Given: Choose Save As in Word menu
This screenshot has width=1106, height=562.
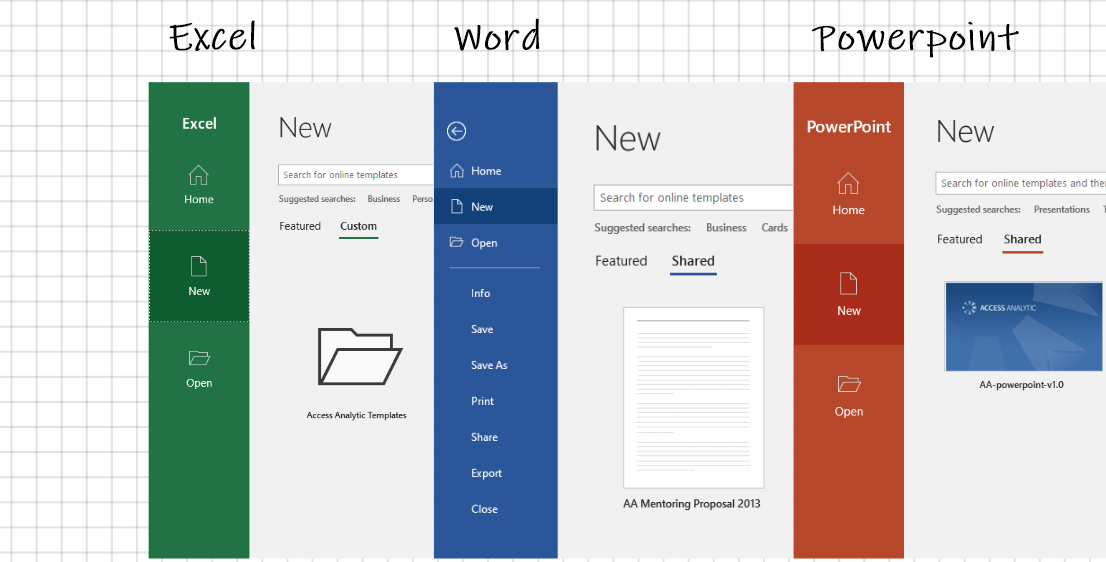Looking at the screenshot, I should coord(489,365).
